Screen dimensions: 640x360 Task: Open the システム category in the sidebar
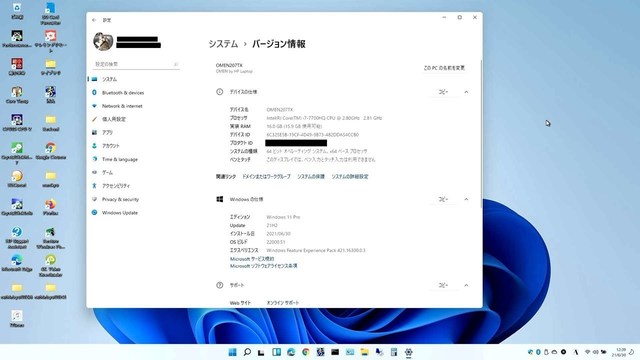click(x=109, y=79)
